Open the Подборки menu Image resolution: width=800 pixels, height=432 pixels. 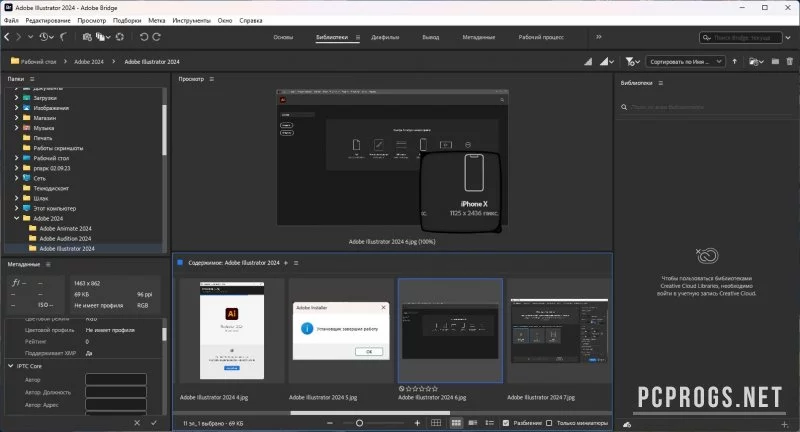coord(127,20)
